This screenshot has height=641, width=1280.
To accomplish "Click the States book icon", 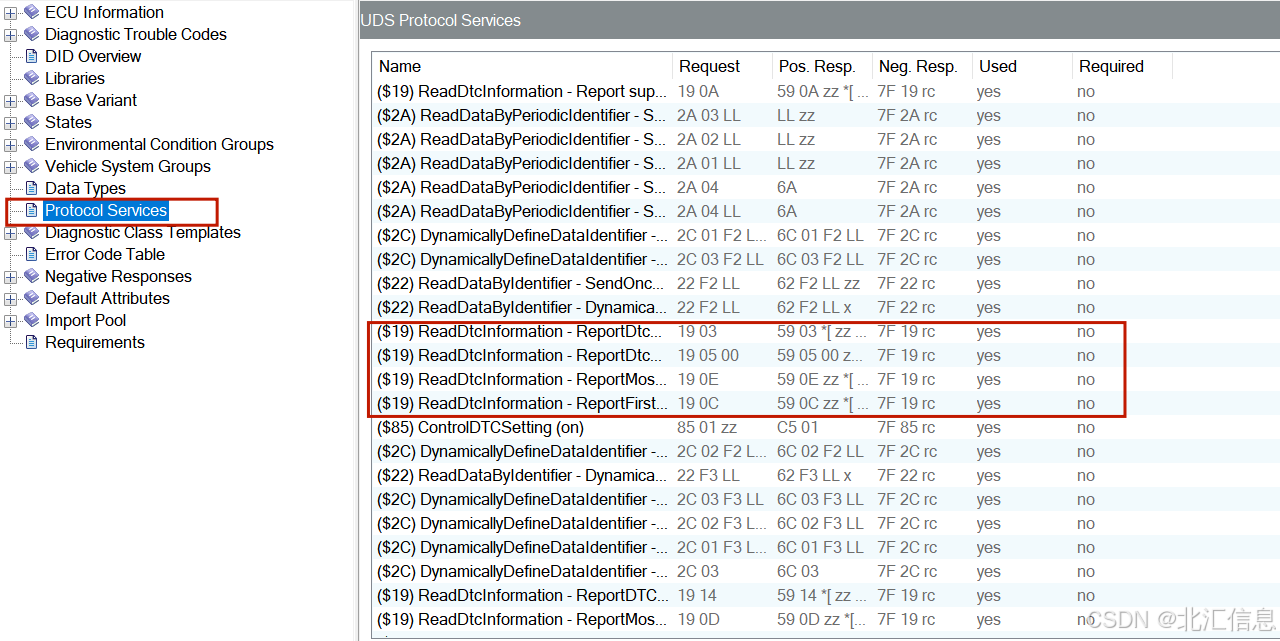I will (x=32, y=122).
